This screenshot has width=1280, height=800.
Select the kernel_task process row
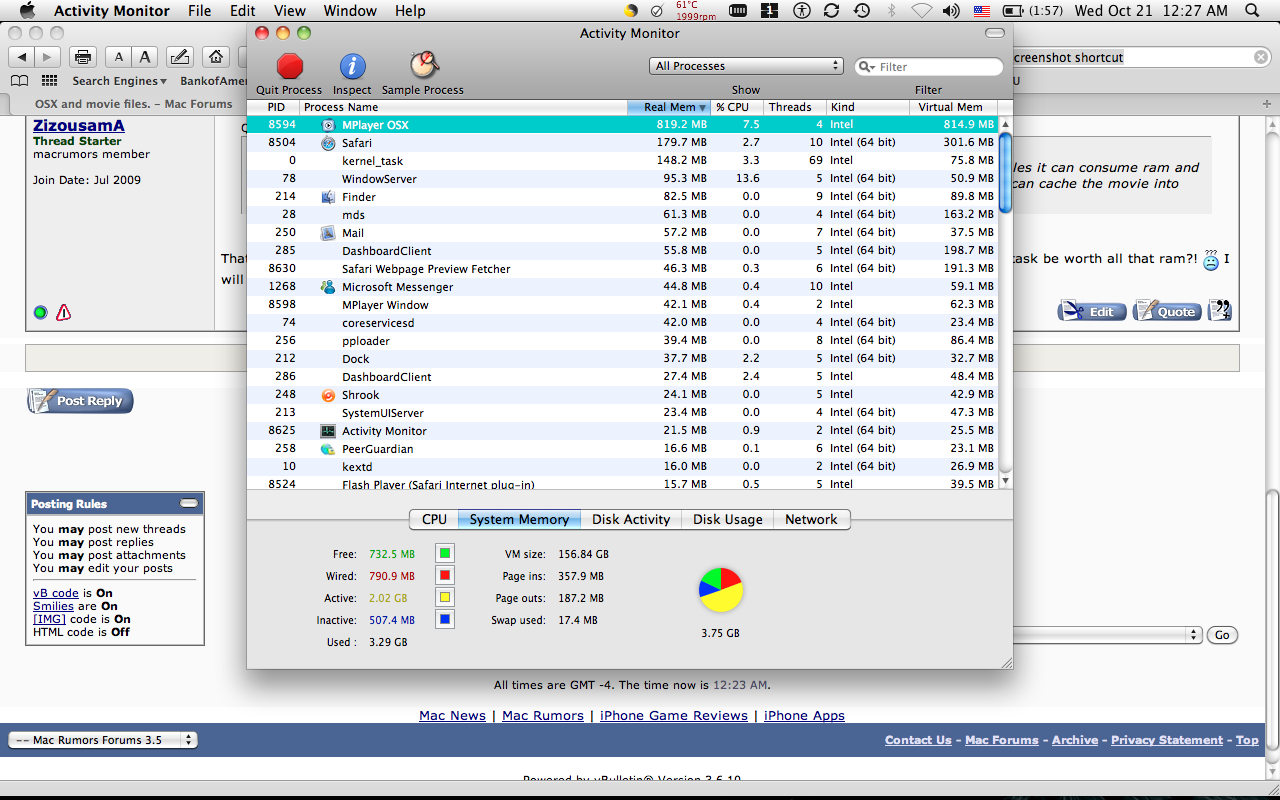(623, 161)
